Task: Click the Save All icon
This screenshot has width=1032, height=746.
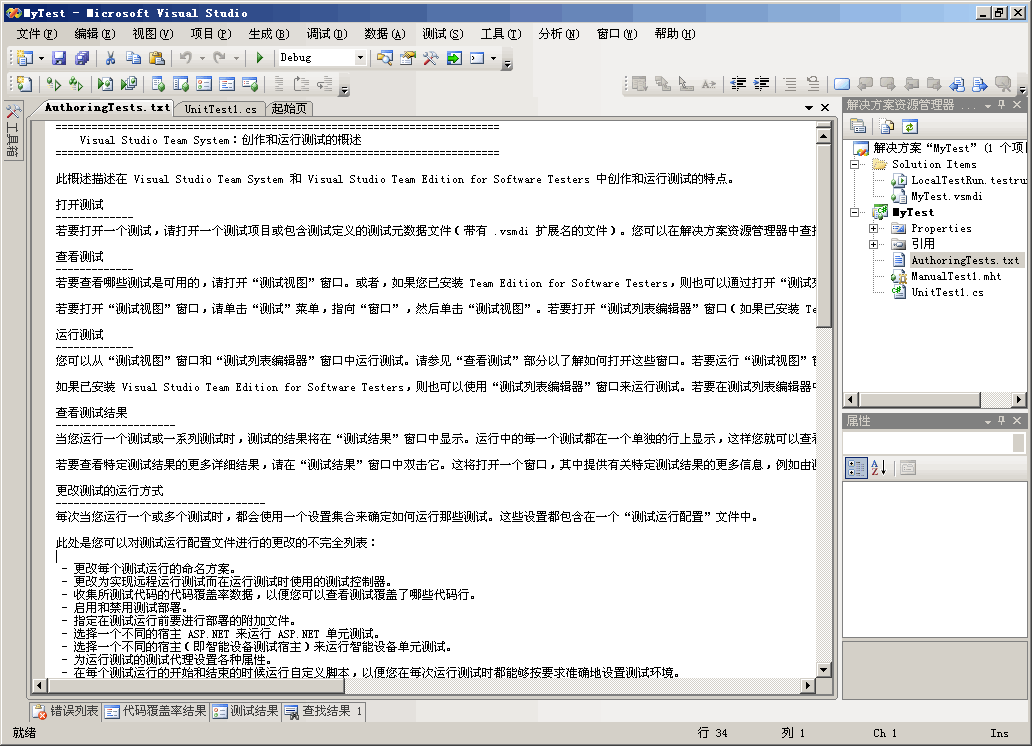Action: [x=82, y=58]
